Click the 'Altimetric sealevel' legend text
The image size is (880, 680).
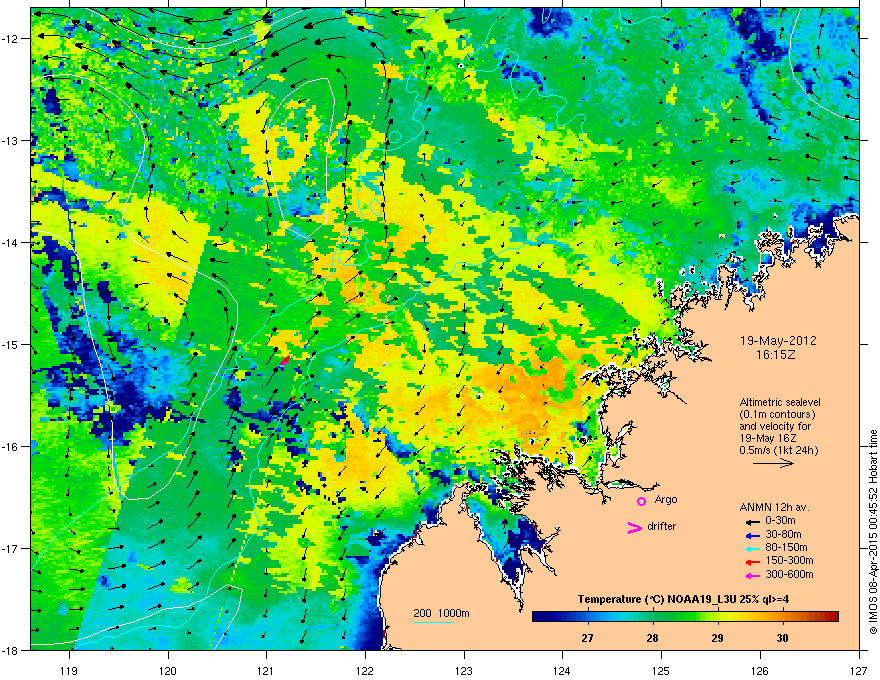tap(780, 402)
